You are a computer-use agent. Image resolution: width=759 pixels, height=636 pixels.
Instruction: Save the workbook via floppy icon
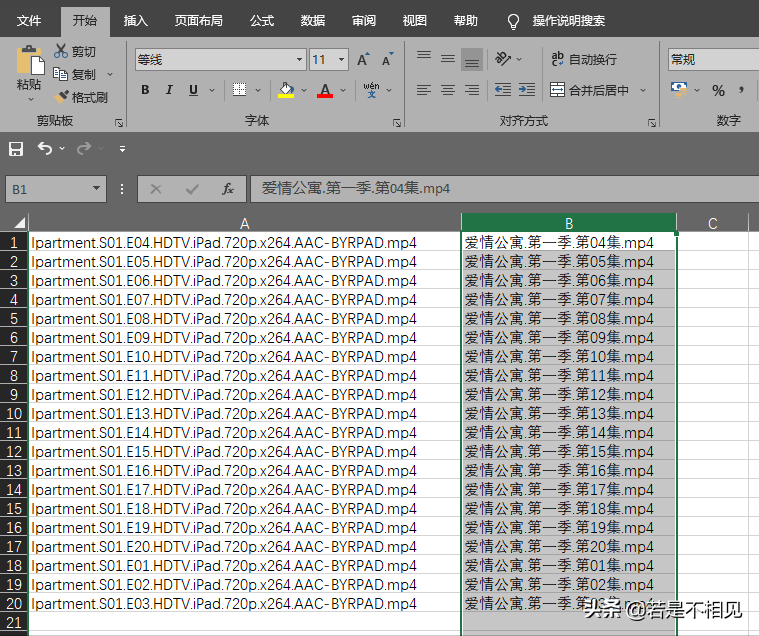[x=16, y=149]
